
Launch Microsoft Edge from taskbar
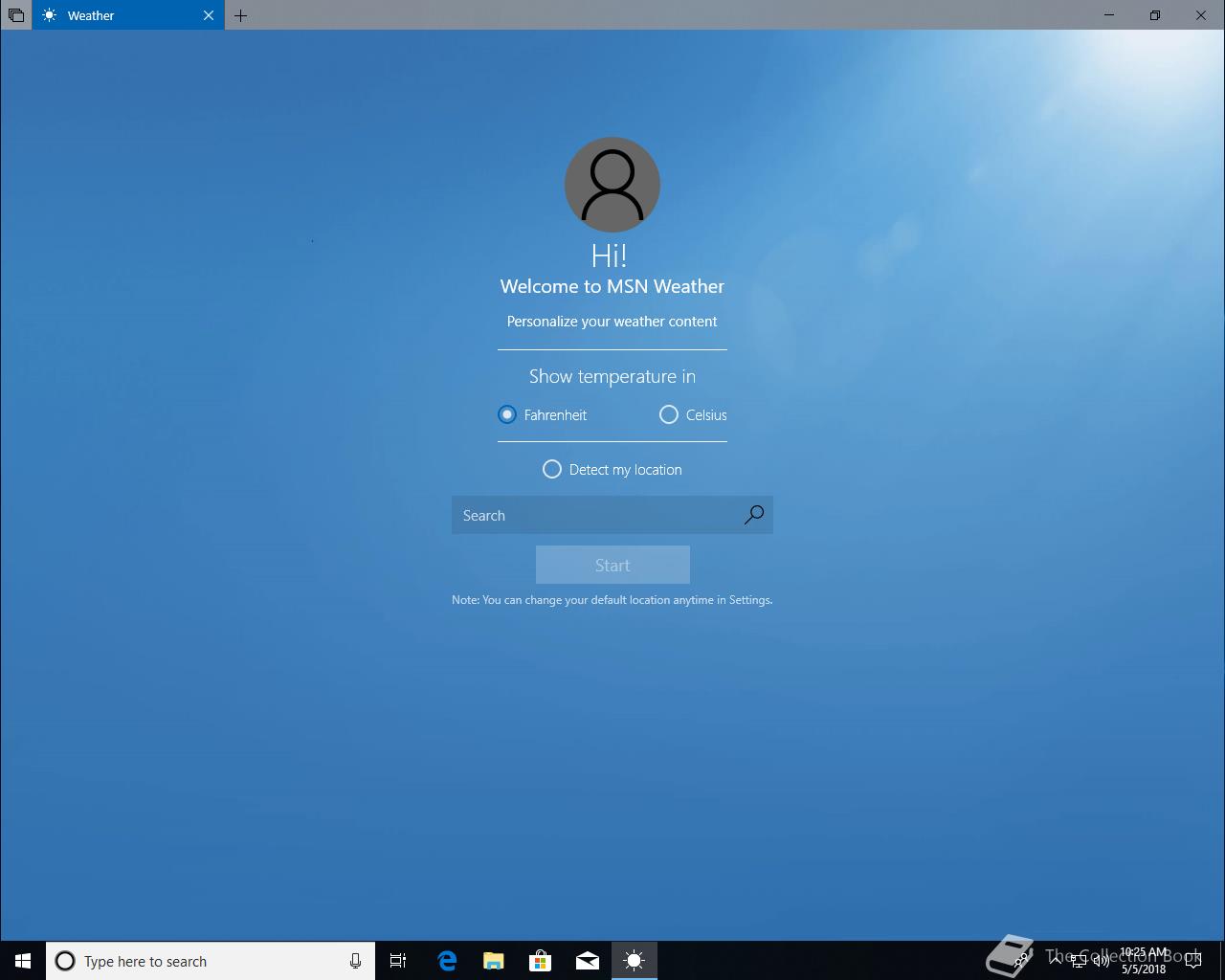(x=447, y=961)
